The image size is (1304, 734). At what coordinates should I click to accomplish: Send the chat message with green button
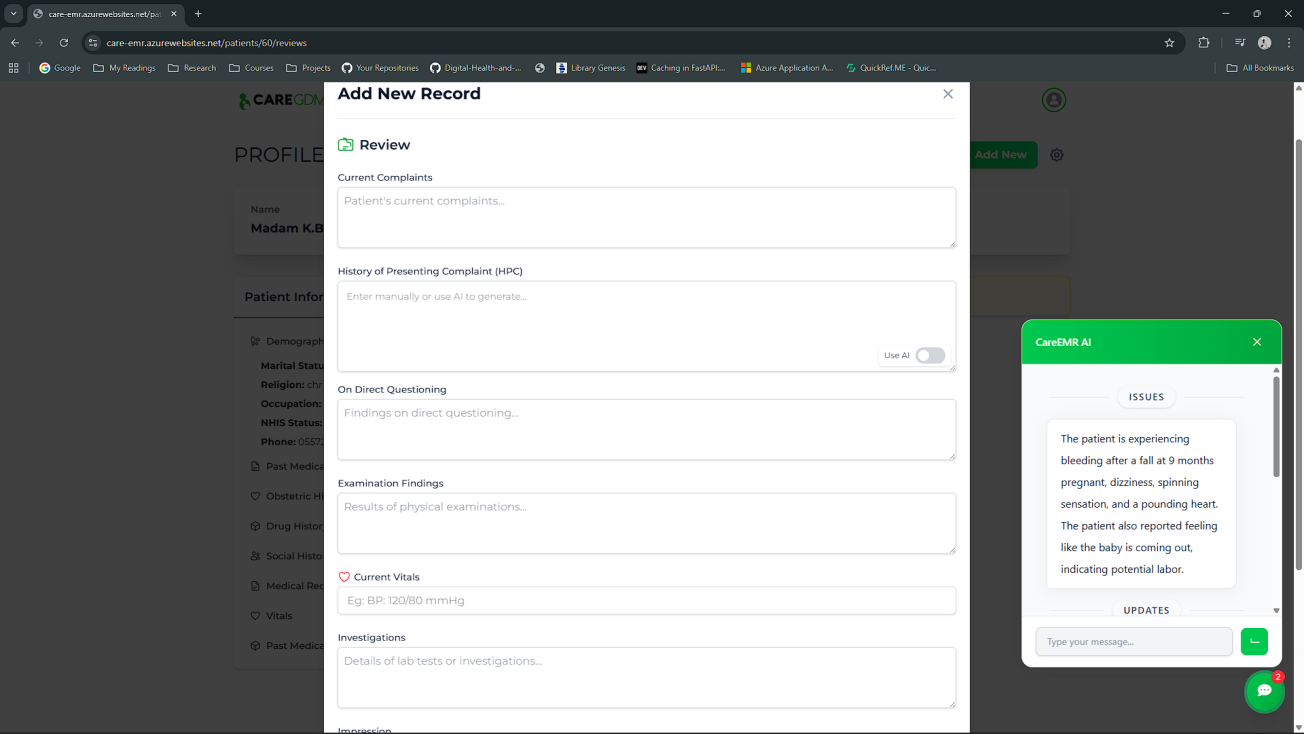pyautogui.click(x=1254, y=642)
